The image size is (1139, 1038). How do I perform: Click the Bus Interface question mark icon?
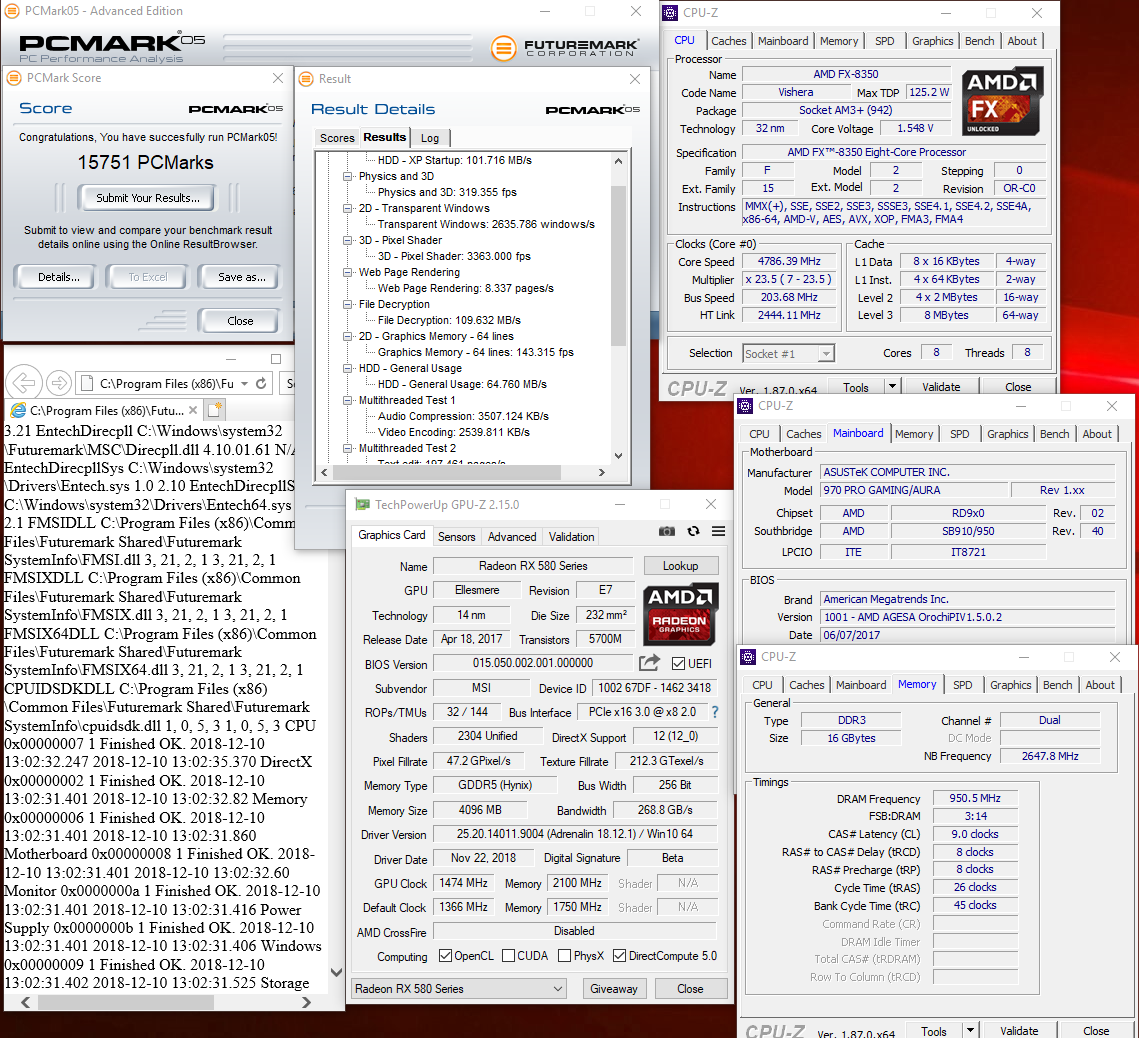[715, 713]
